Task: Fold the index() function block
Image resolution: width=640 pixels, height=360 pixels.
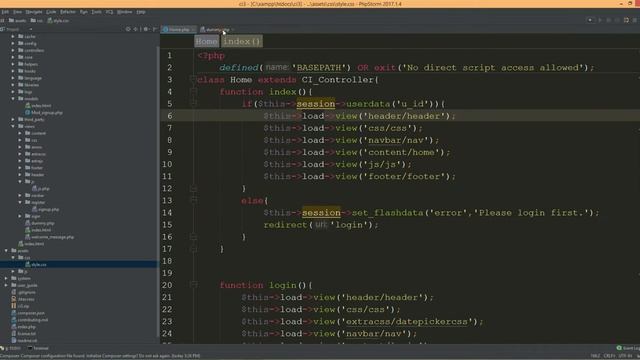Action: click(194, 92)
